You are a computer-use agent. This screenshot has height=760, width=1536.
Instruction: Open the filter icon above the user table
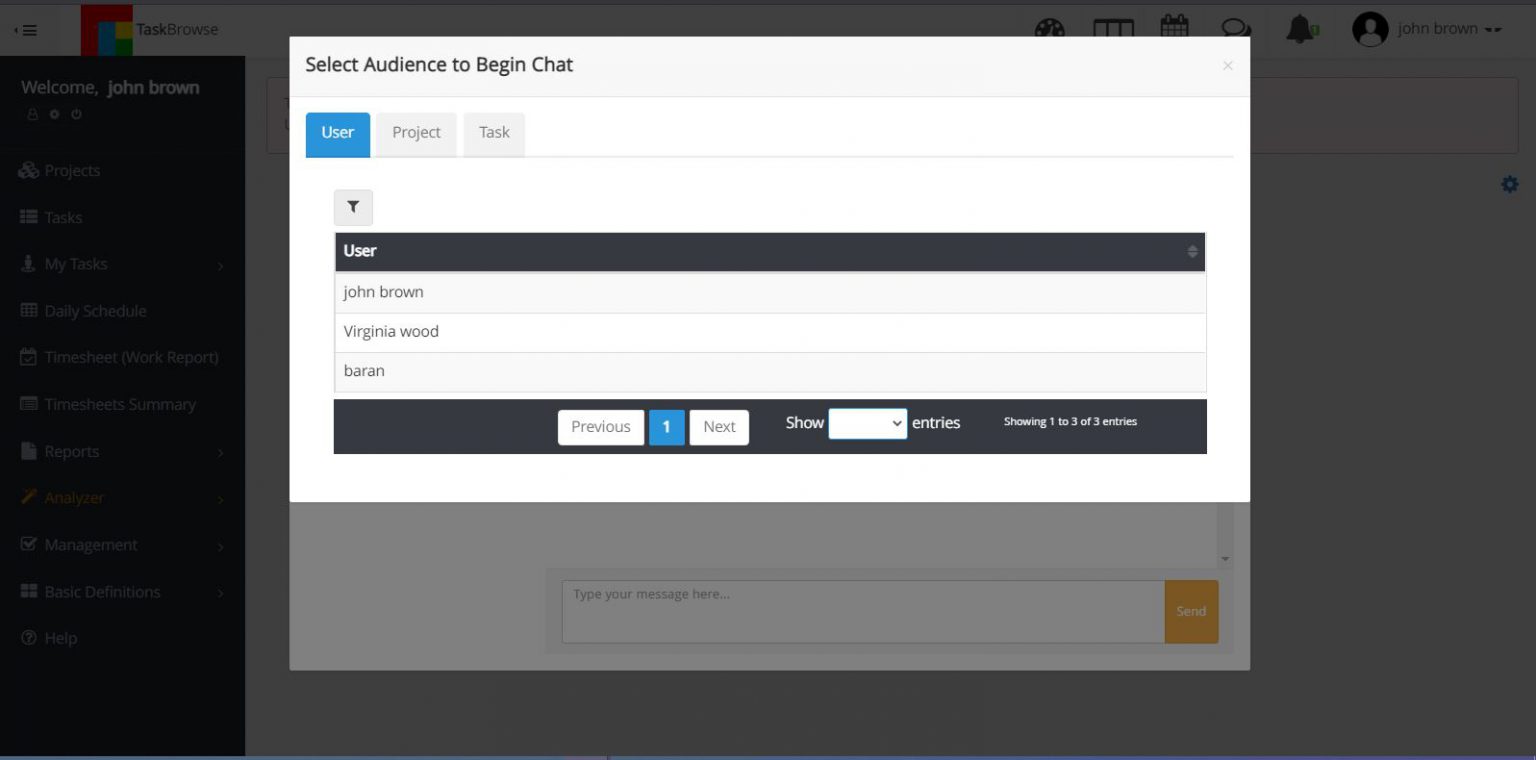tap(353, 207)
